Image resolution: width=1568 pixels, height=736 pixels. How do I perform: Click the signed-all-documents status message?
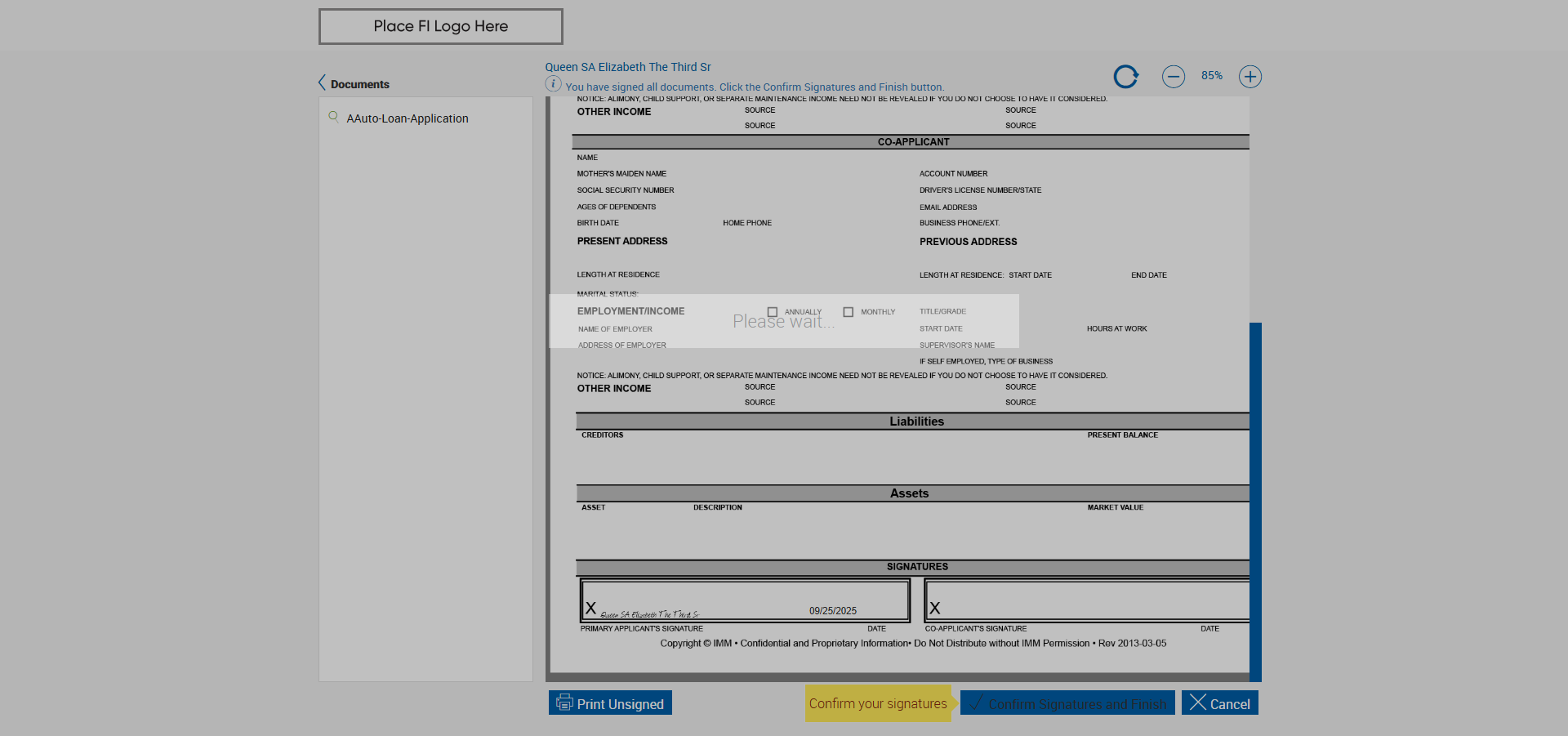[755, 87]
